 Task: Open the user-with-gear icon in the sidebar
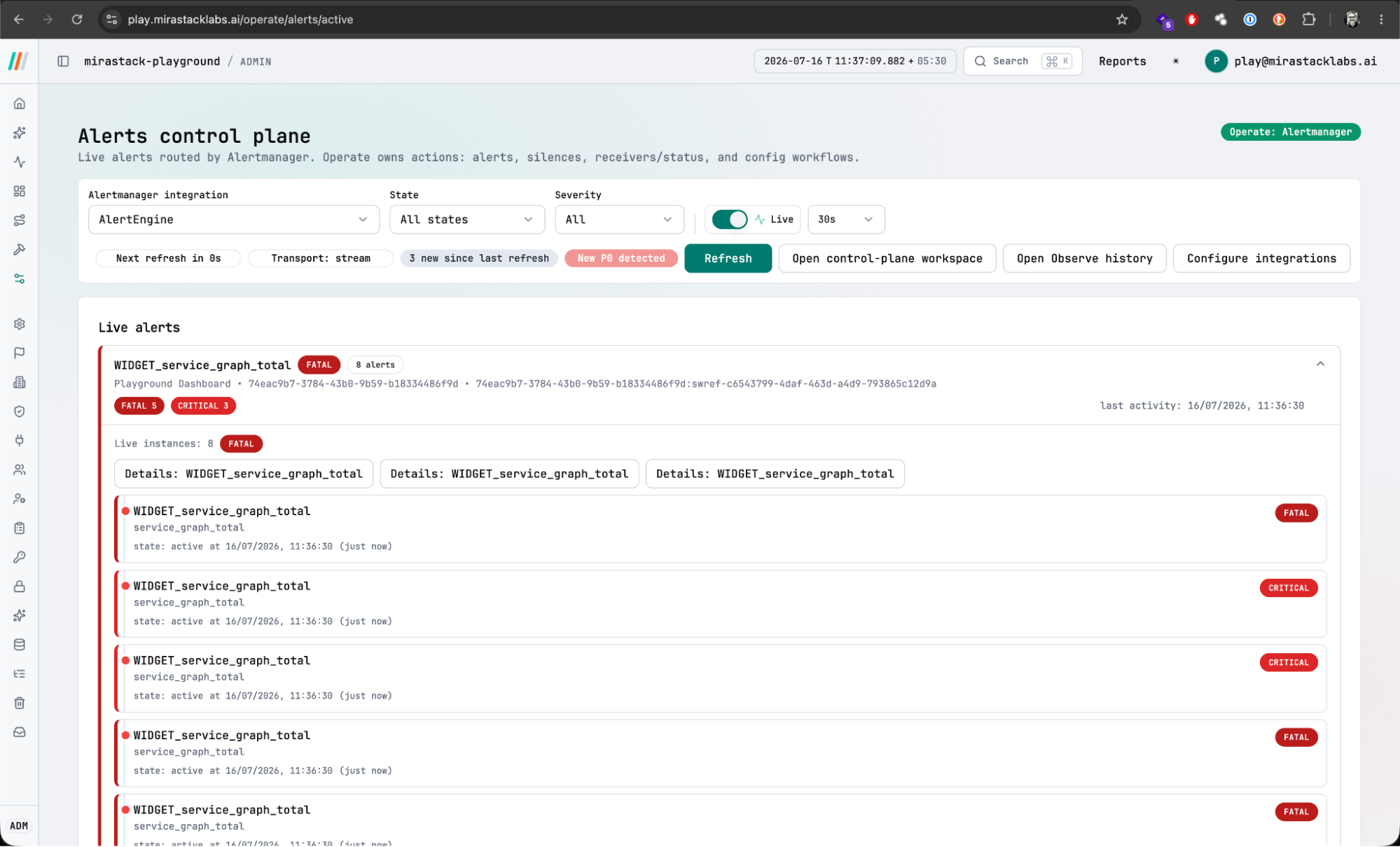click(20, 499)
